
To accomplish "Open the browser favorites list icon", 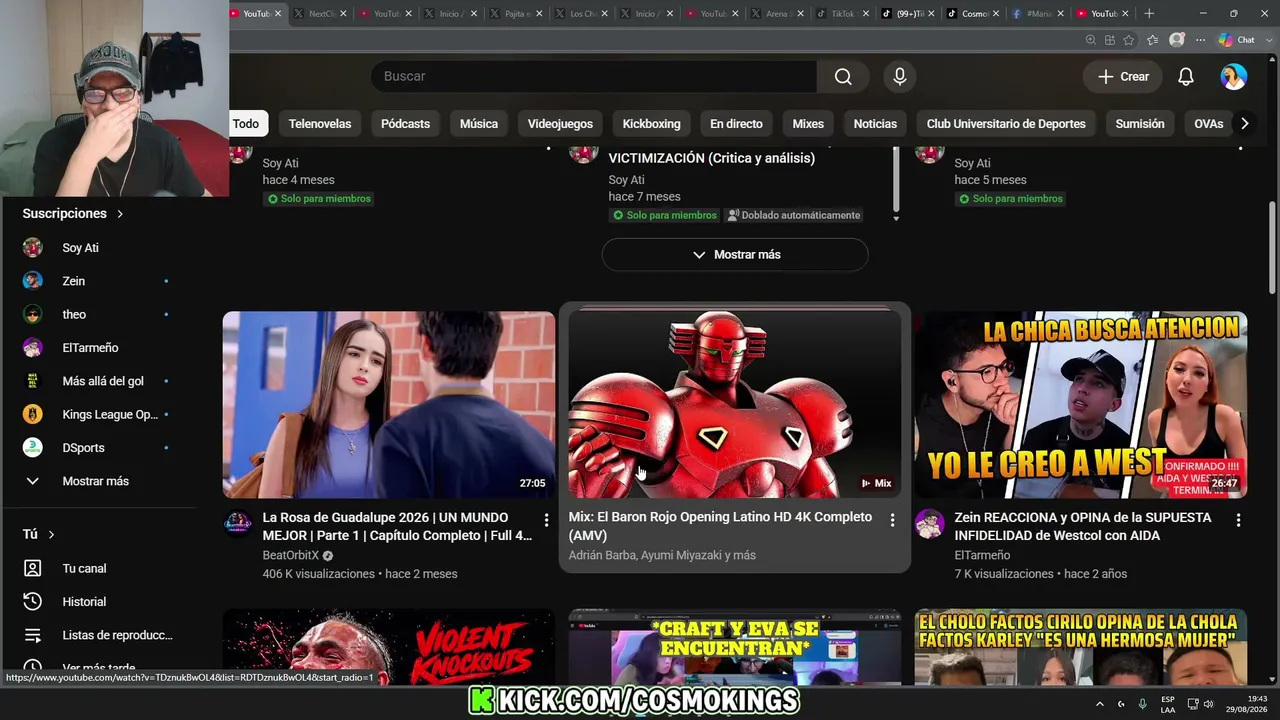I will click(x=1152, y=40).
